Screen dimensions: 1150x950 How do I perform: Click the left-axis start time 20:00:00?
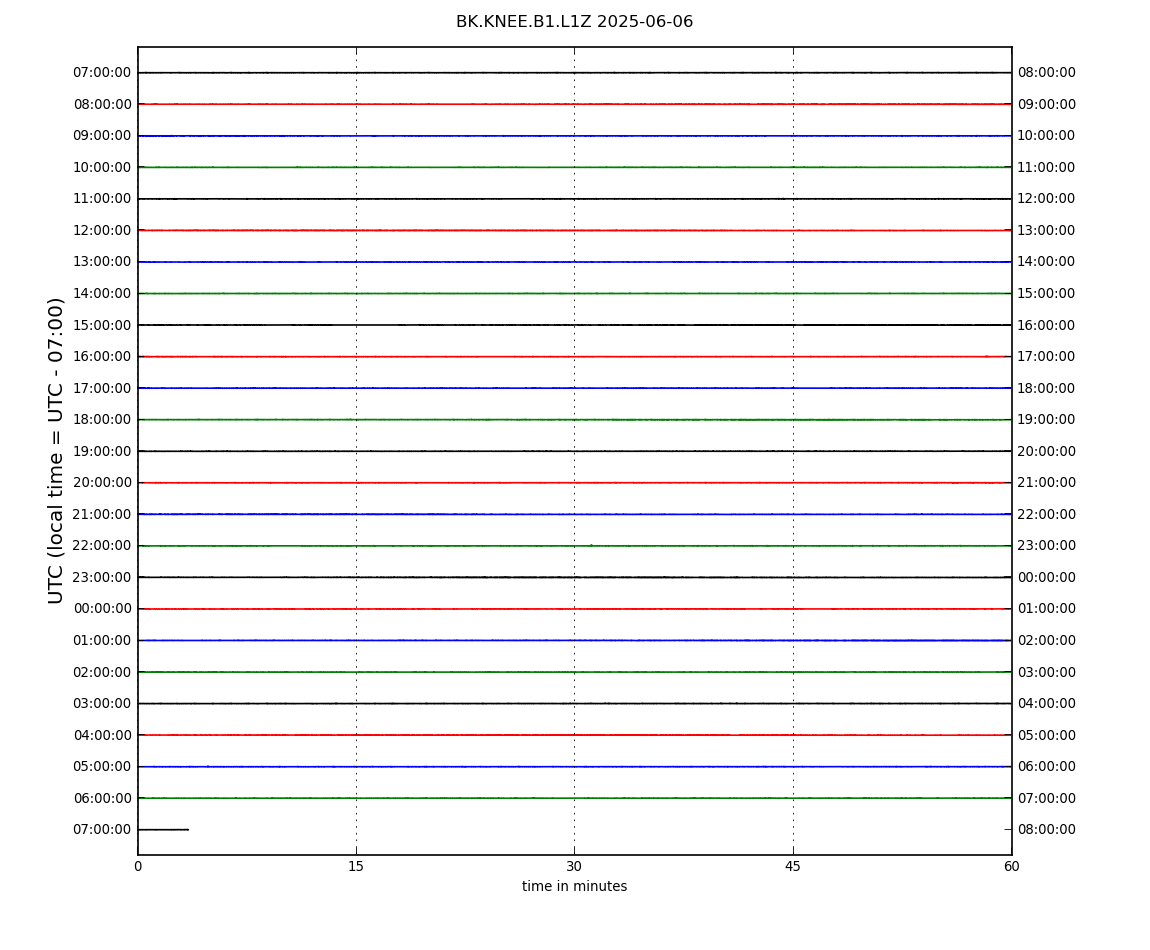point(103,483)
